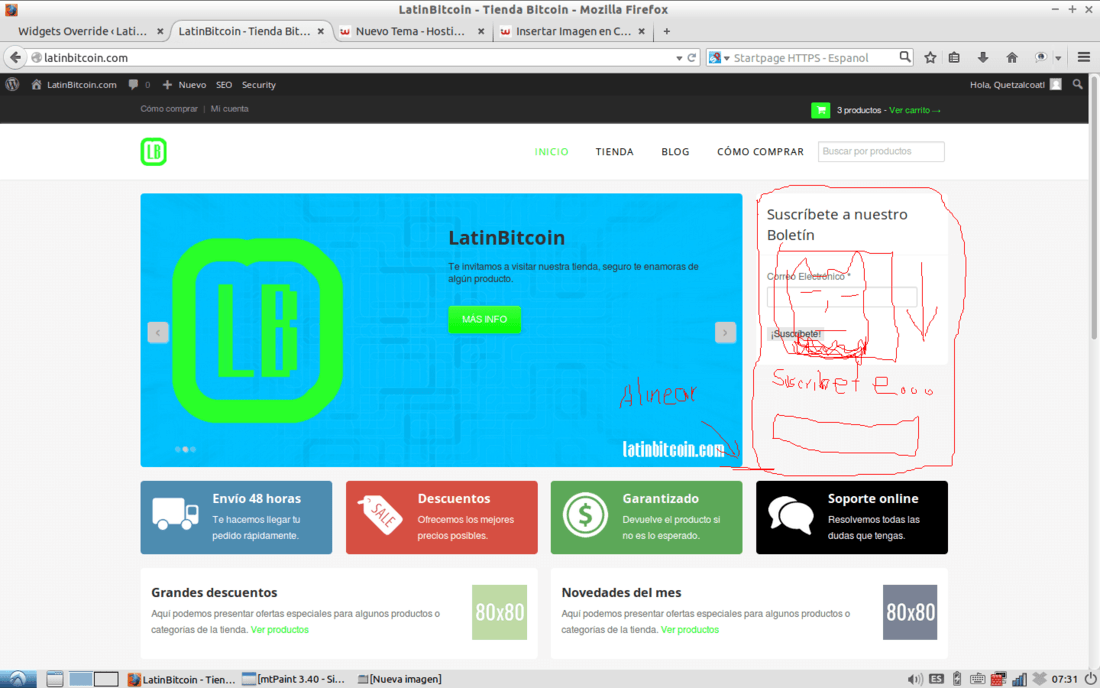The height and width of the screenshot is (688, 1100).
Task: Open Cómo comprar top link
Action: click(x=169, y=109)
